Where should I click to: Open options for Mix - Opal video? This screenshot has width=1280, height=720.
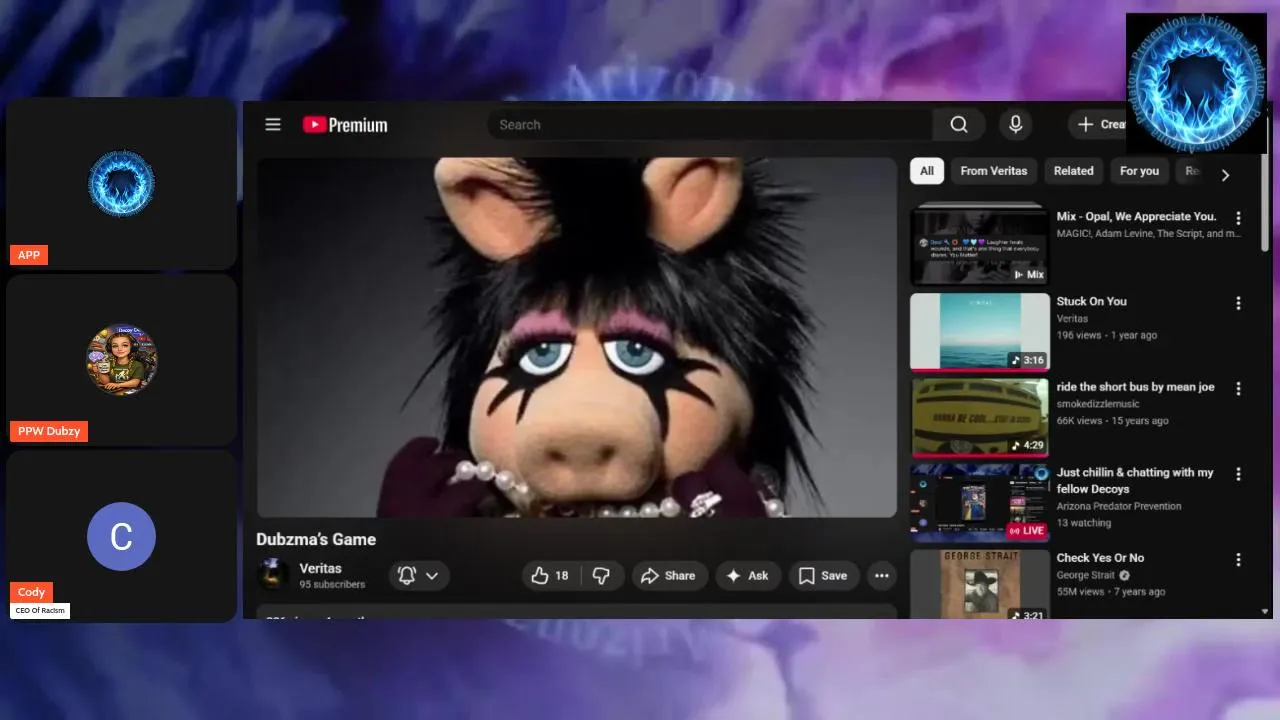[1238, 218]
